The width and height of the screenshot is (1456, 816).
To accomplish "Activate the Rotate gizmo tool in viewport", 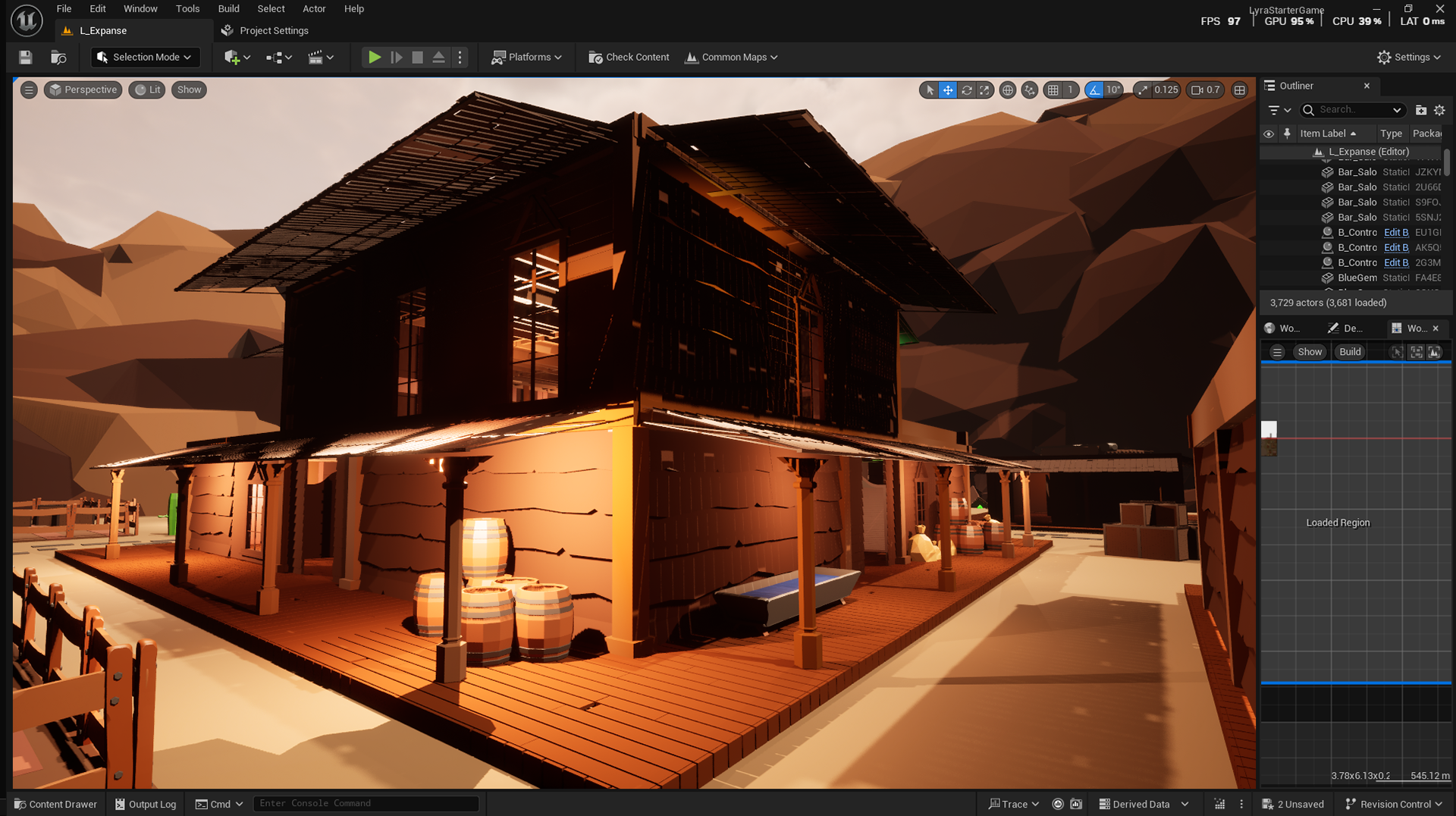I will pyautogui.click(x=966, y=90).
